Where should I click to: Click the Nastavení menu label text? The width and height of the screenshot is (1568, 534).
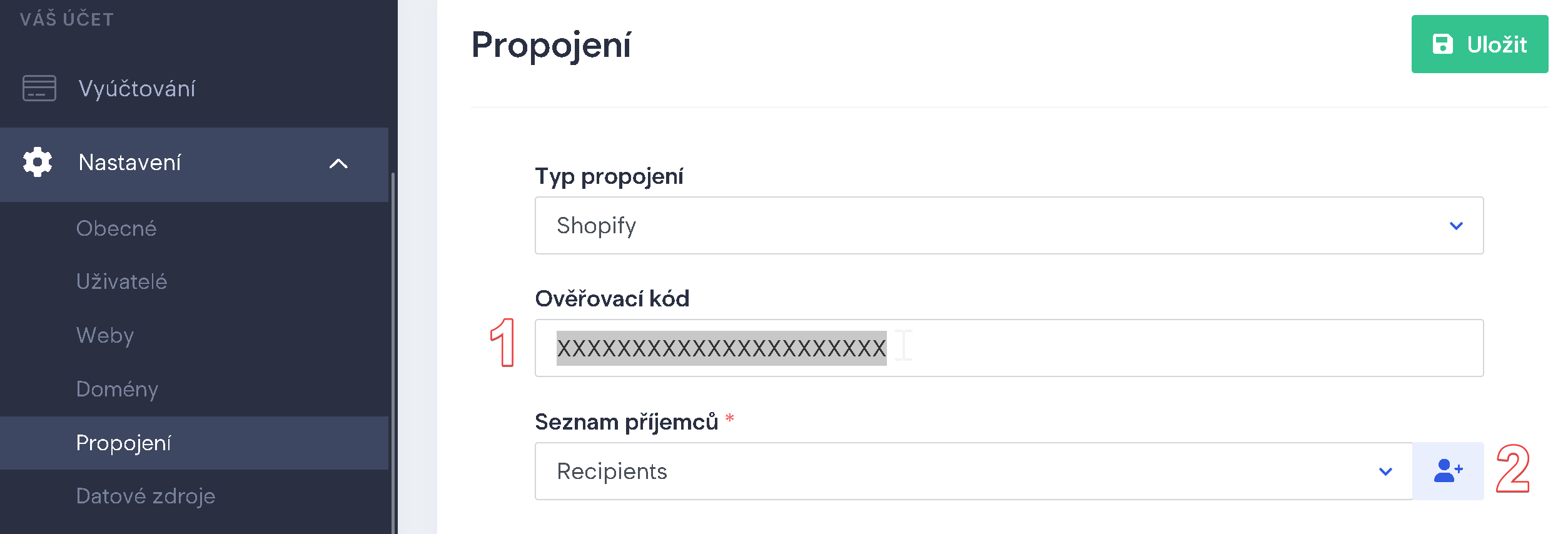(x=129, y=163)
